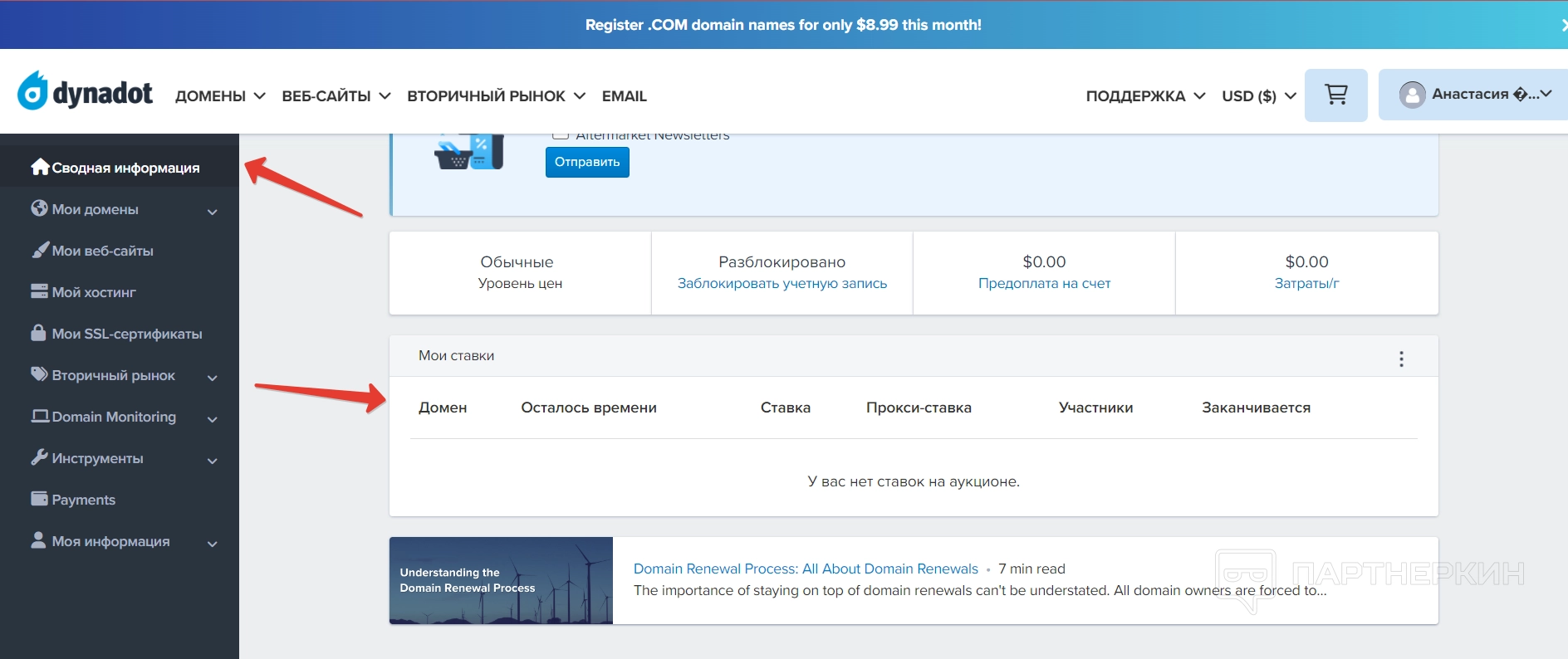This screenshot has height=659, width=1568.
Task: Click the paintbrush icon for Мои веб-сайты
Action: [x=39, y=250]
